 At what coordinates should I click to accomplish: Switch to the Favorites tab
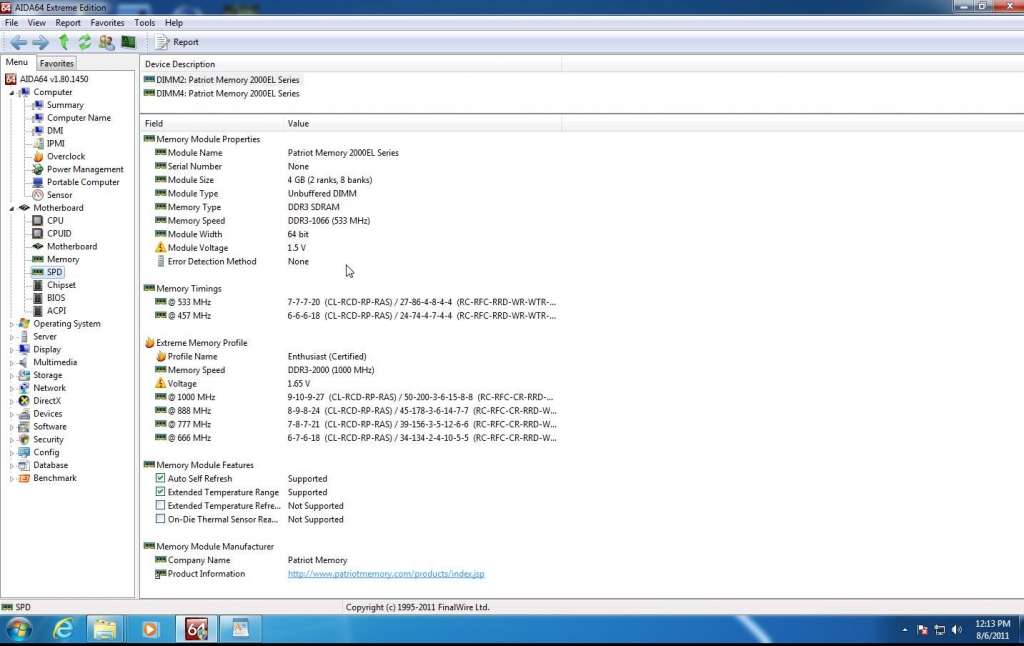(57, 63)
